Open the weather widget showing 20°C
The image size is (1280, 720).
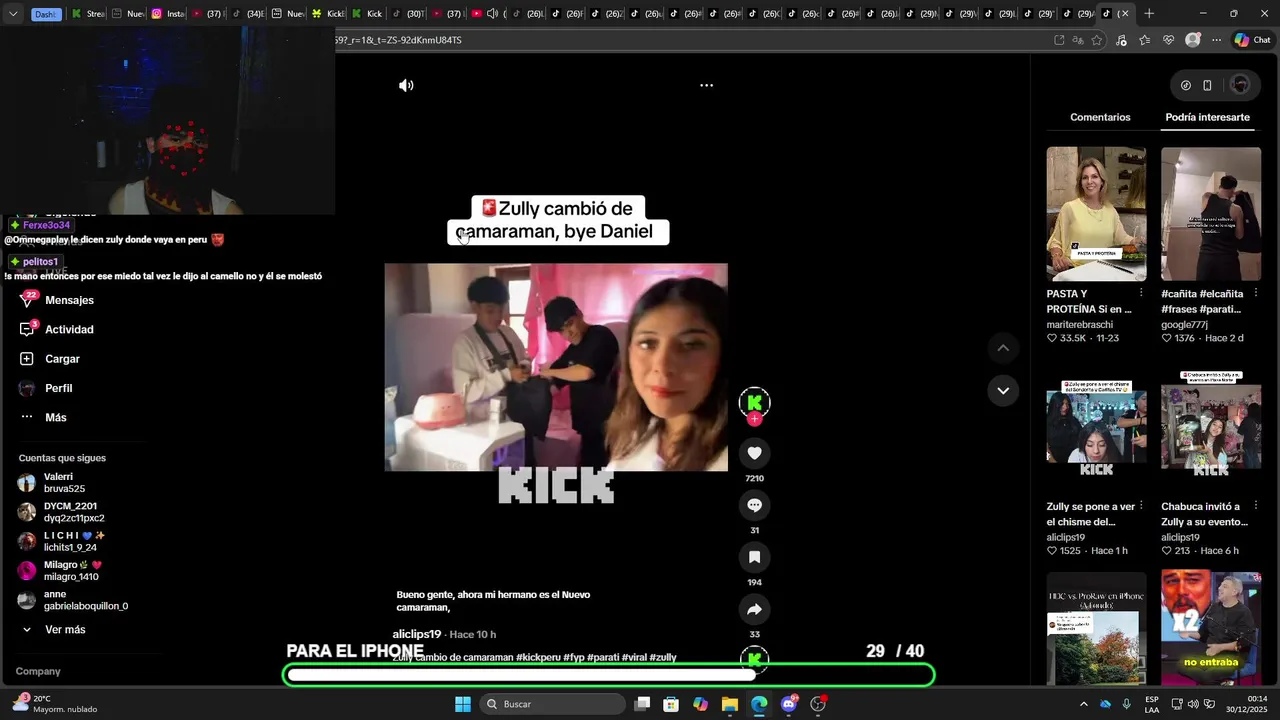55,704
